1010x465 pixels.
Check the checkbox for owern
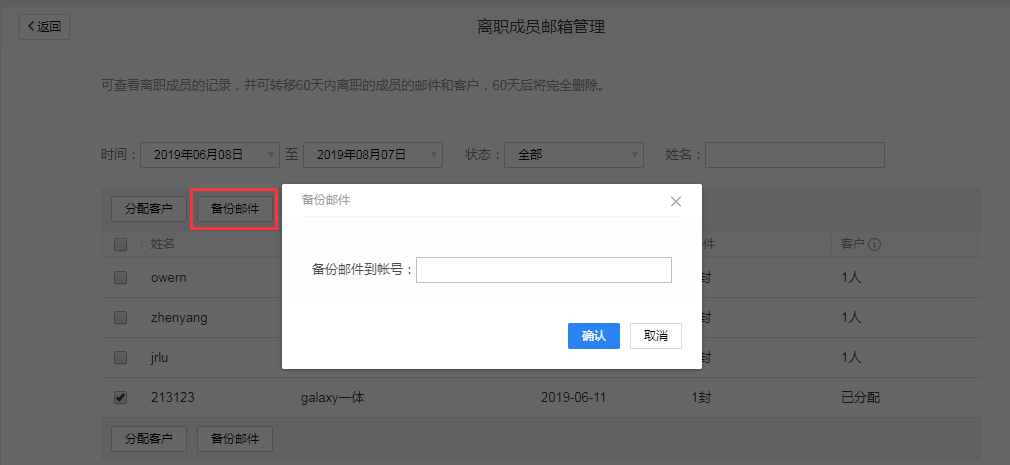click(121, 277)
